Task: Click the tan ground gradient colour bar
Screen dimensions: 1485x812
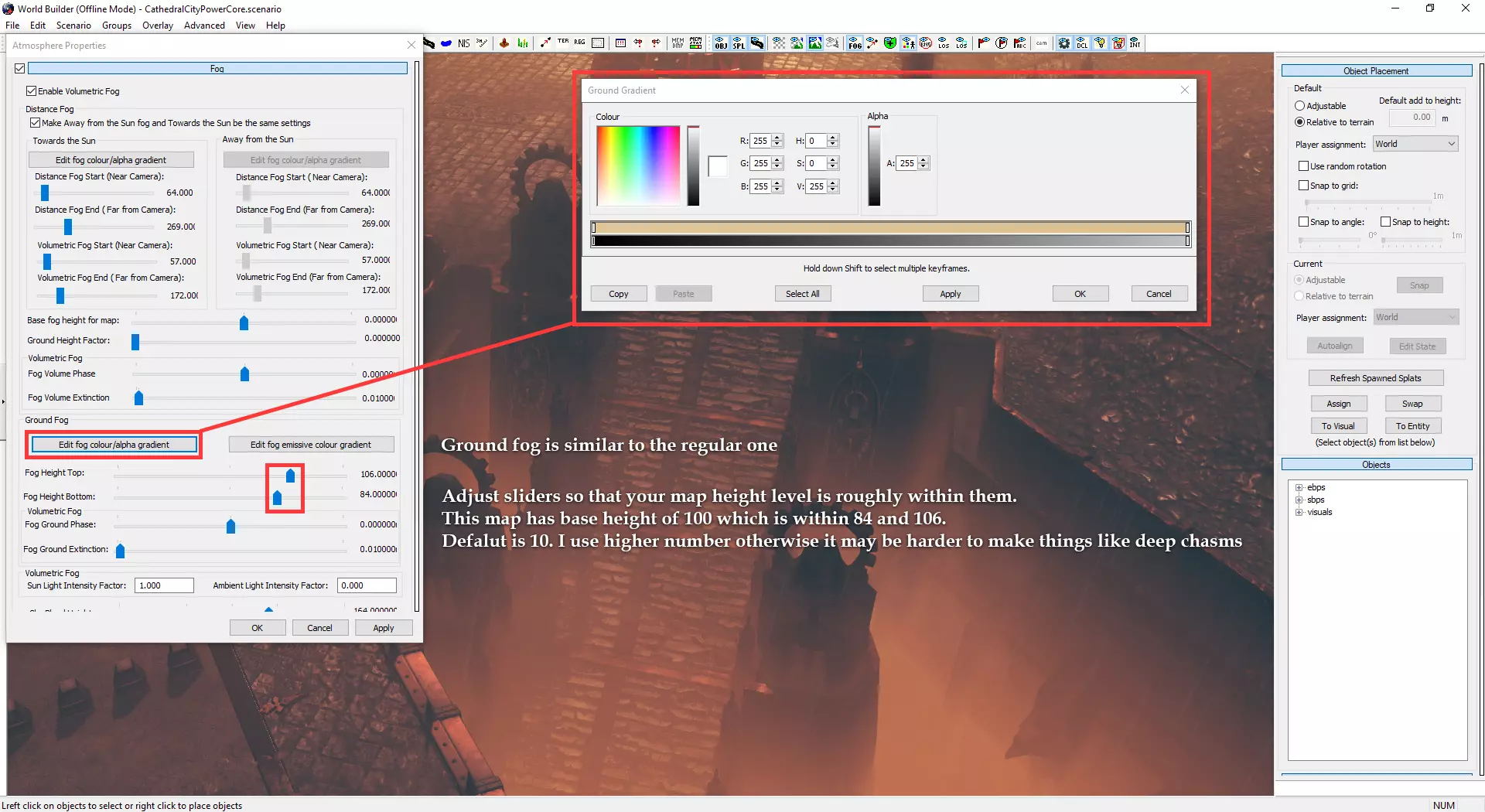Action: pos(890,227)
